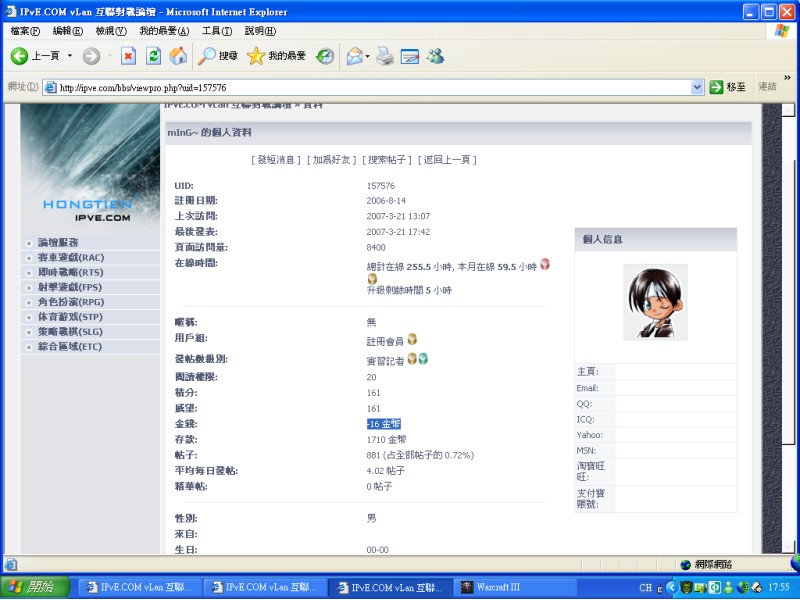Viewport: 800px width, 600px height.
Task: Click the 加為好友 link
Action: coord(332,160)
